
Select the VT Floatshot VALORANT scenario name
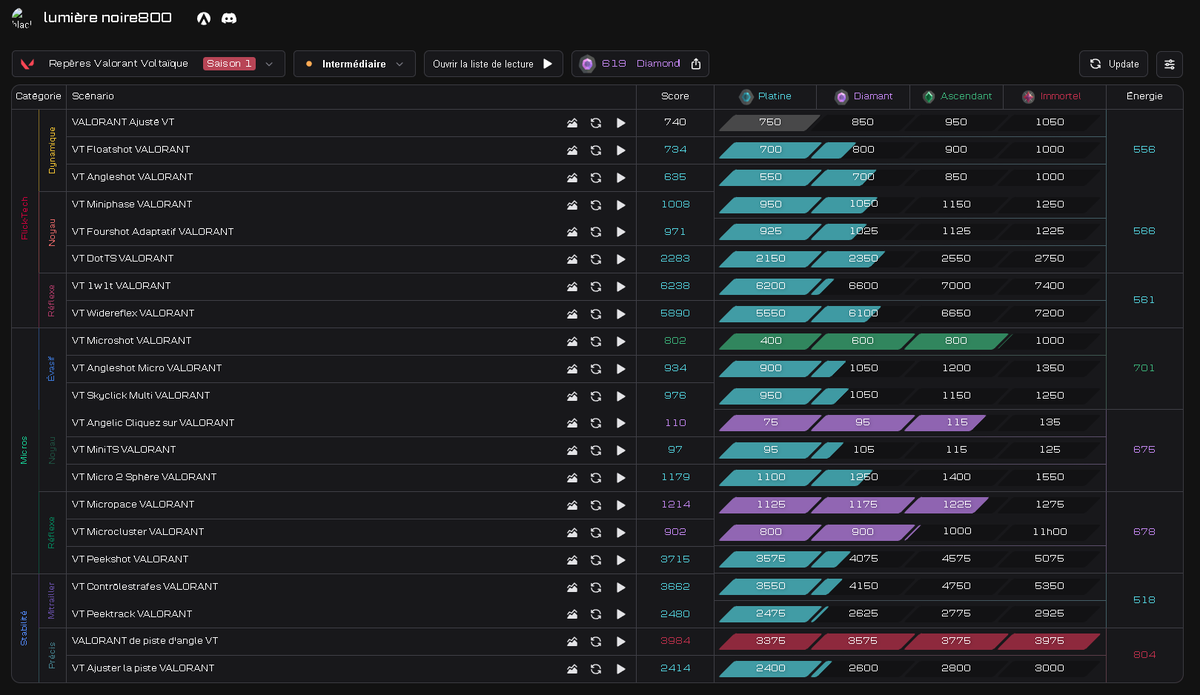(131, 150)
